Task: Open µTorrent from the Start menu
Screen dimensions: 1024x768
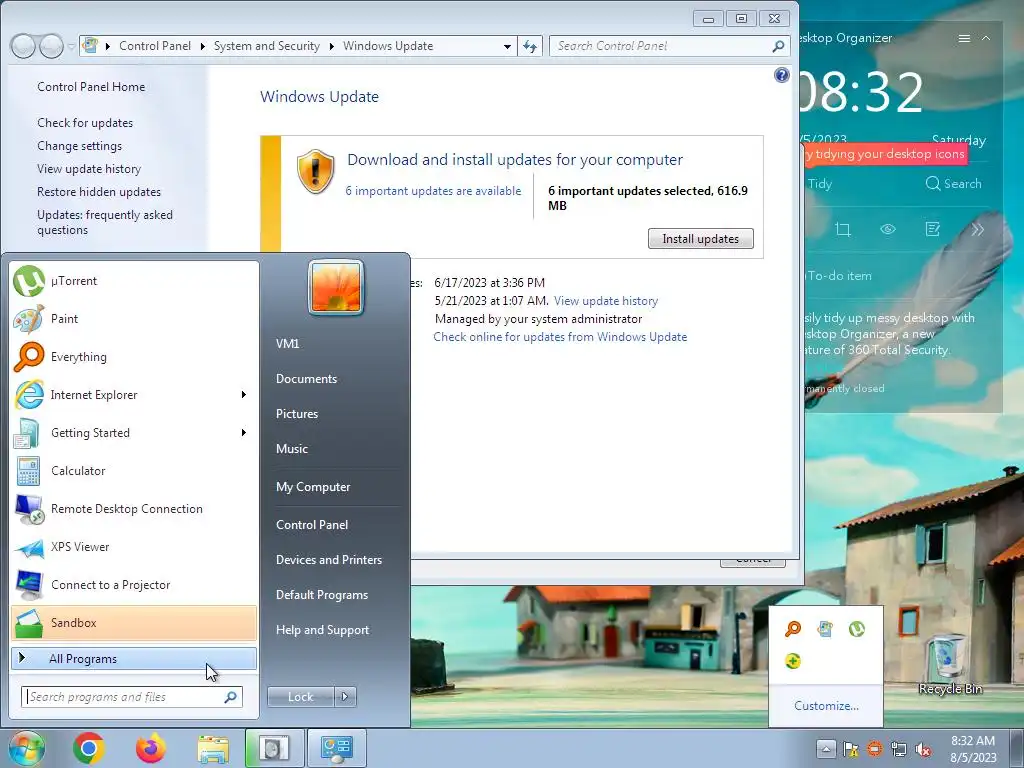Action: [x=134, y=281]
